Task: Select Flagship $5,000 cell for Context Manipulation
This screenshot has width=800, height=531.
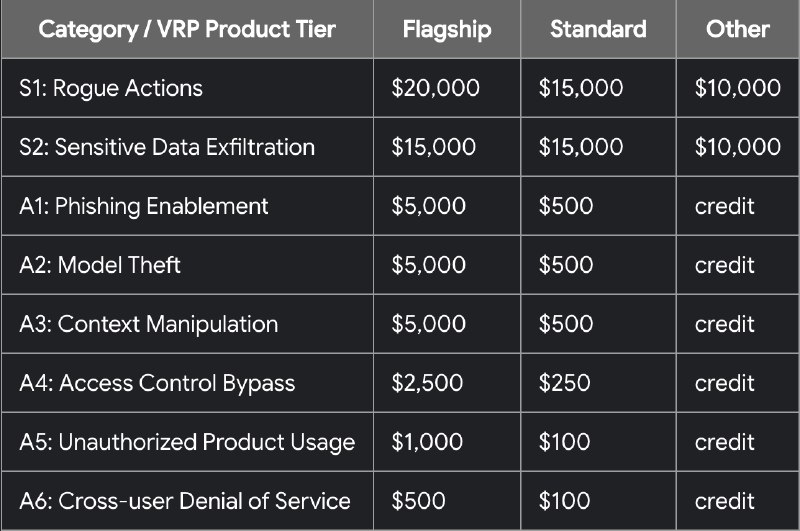Action: click(428, 324)
